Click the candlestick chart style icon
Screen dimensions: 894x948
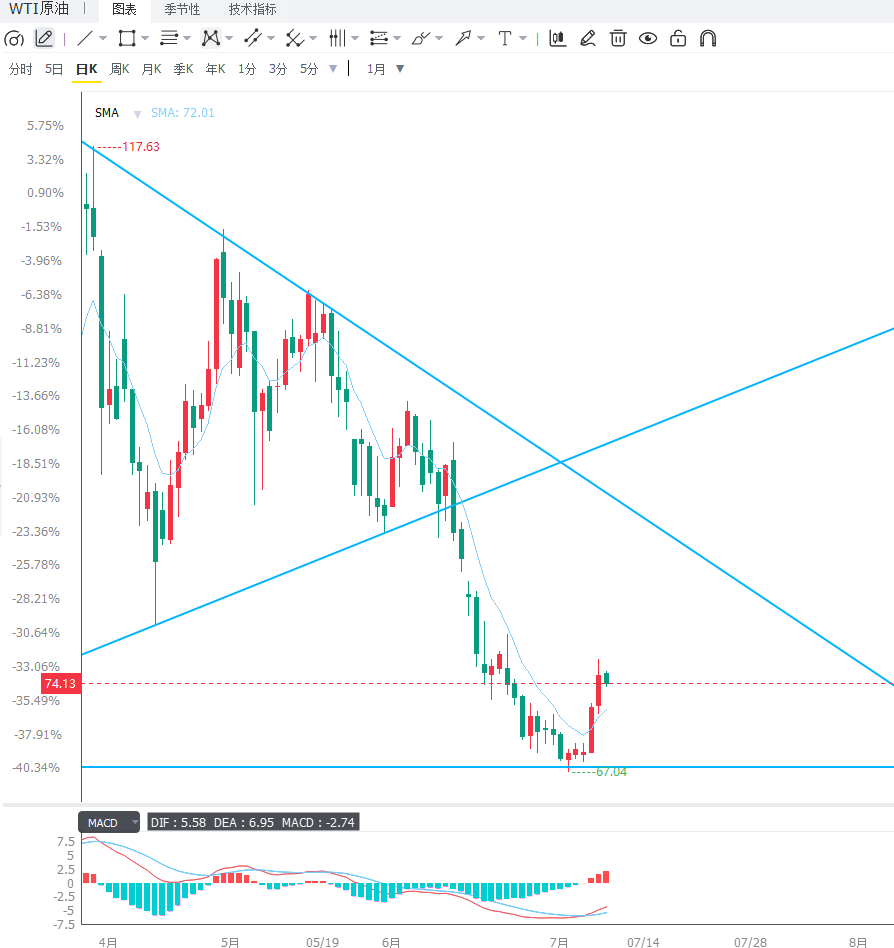pos(557,39)
